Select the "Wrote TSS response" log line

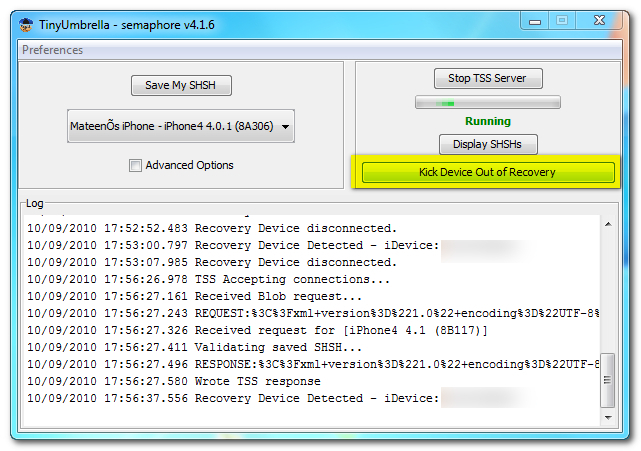(x=257, y=381)
